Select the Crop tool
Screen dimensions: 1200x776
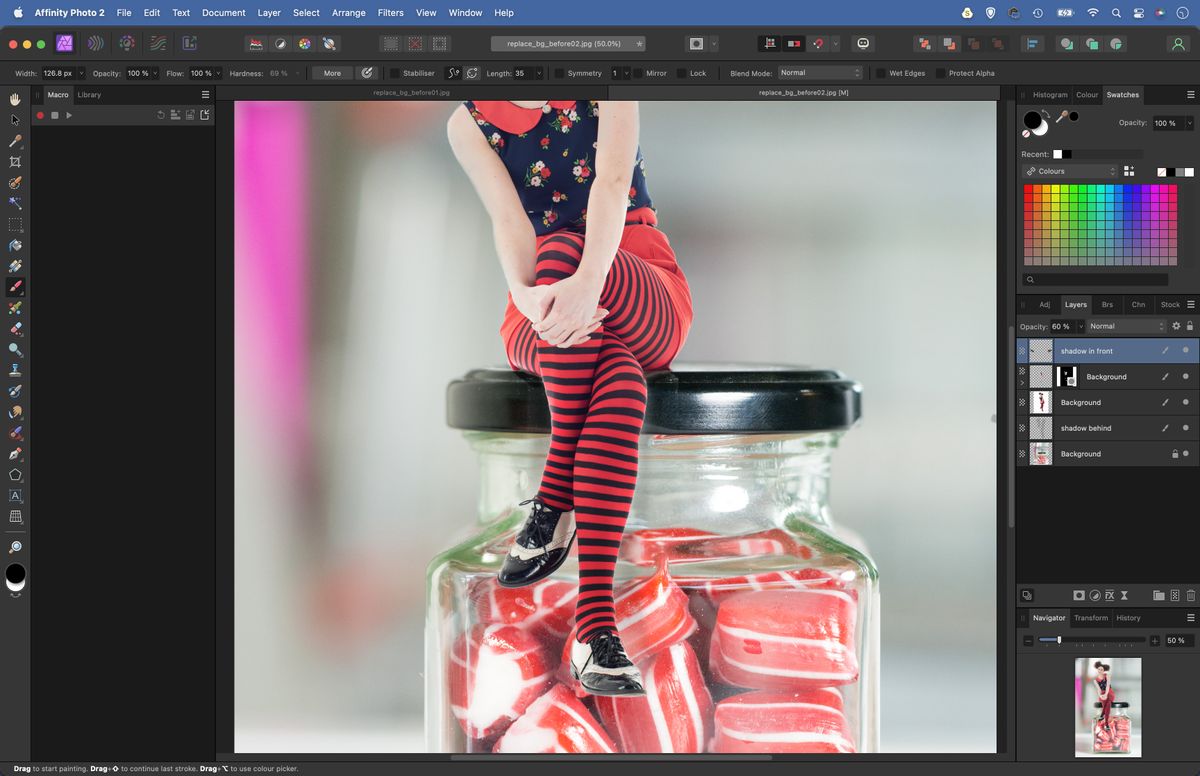pyautogui.click(x=15, y=161)
